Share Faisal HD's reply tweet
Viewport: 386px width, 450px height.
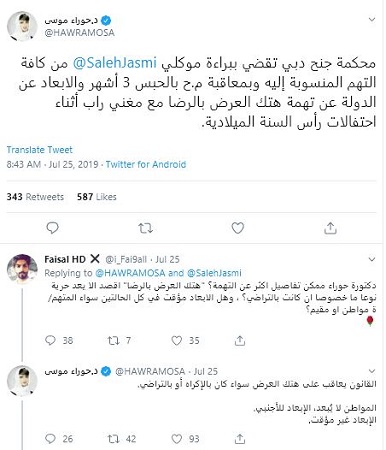pos(240,340)
